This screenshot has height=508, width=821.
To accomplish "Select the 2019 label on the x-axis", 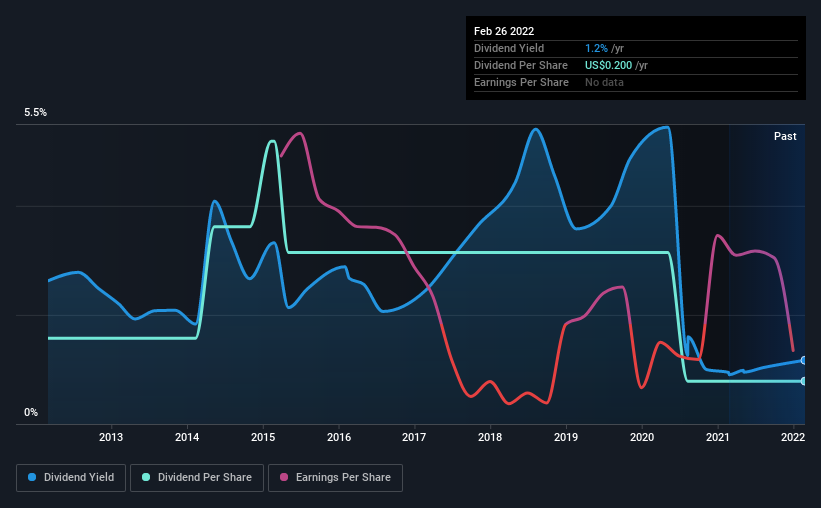I will click(x=566, y=437).
